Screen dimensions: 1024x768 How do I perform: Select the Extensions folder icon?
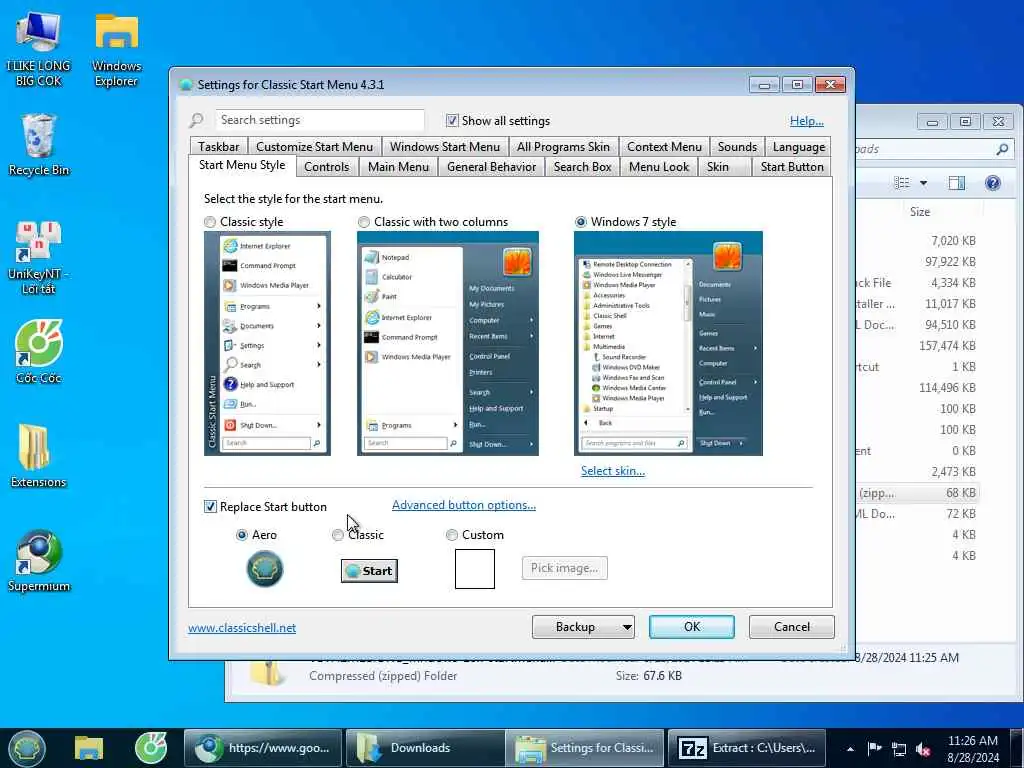coord(39,456)
